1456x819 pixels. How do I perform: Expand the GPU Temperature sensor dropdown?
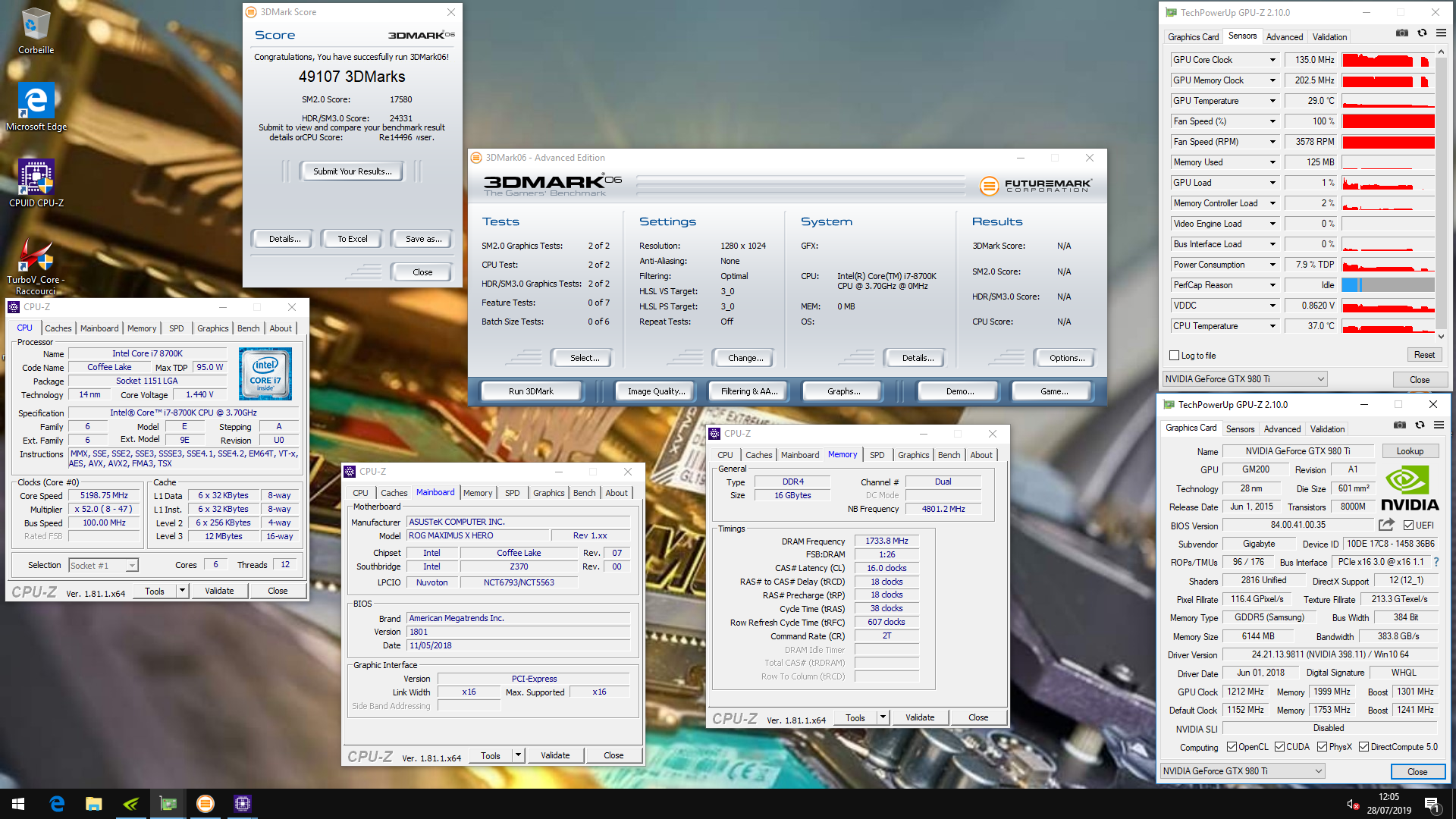click(x=1272, y=101)
